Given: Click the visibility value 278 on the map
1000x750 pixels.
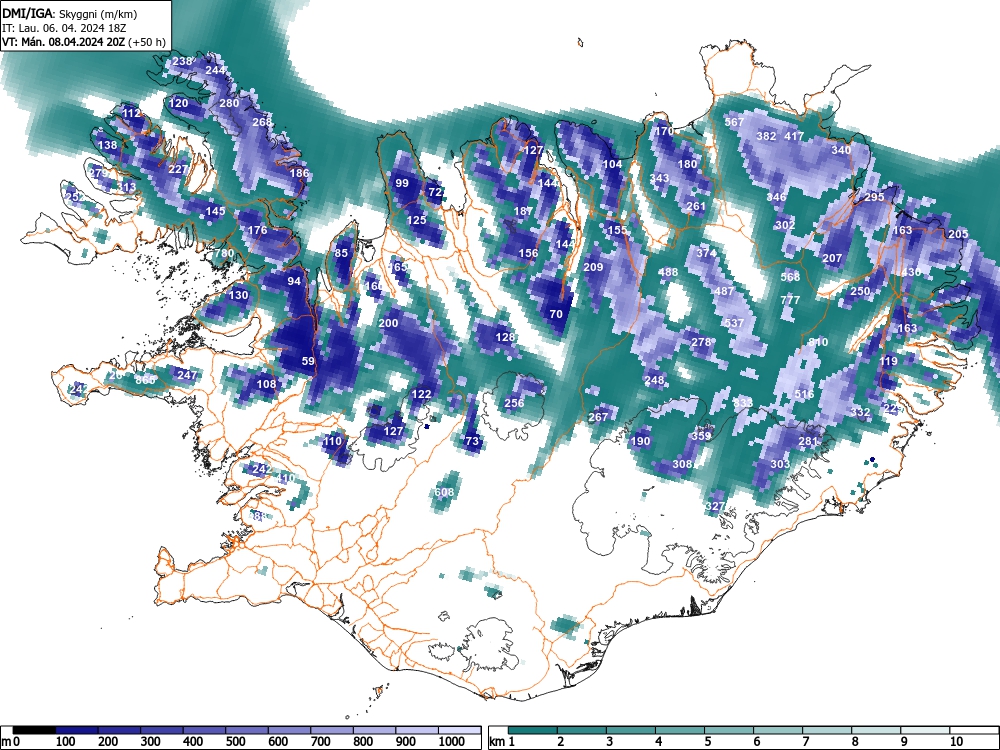Looking at the screenshot, I should point(701,342).
